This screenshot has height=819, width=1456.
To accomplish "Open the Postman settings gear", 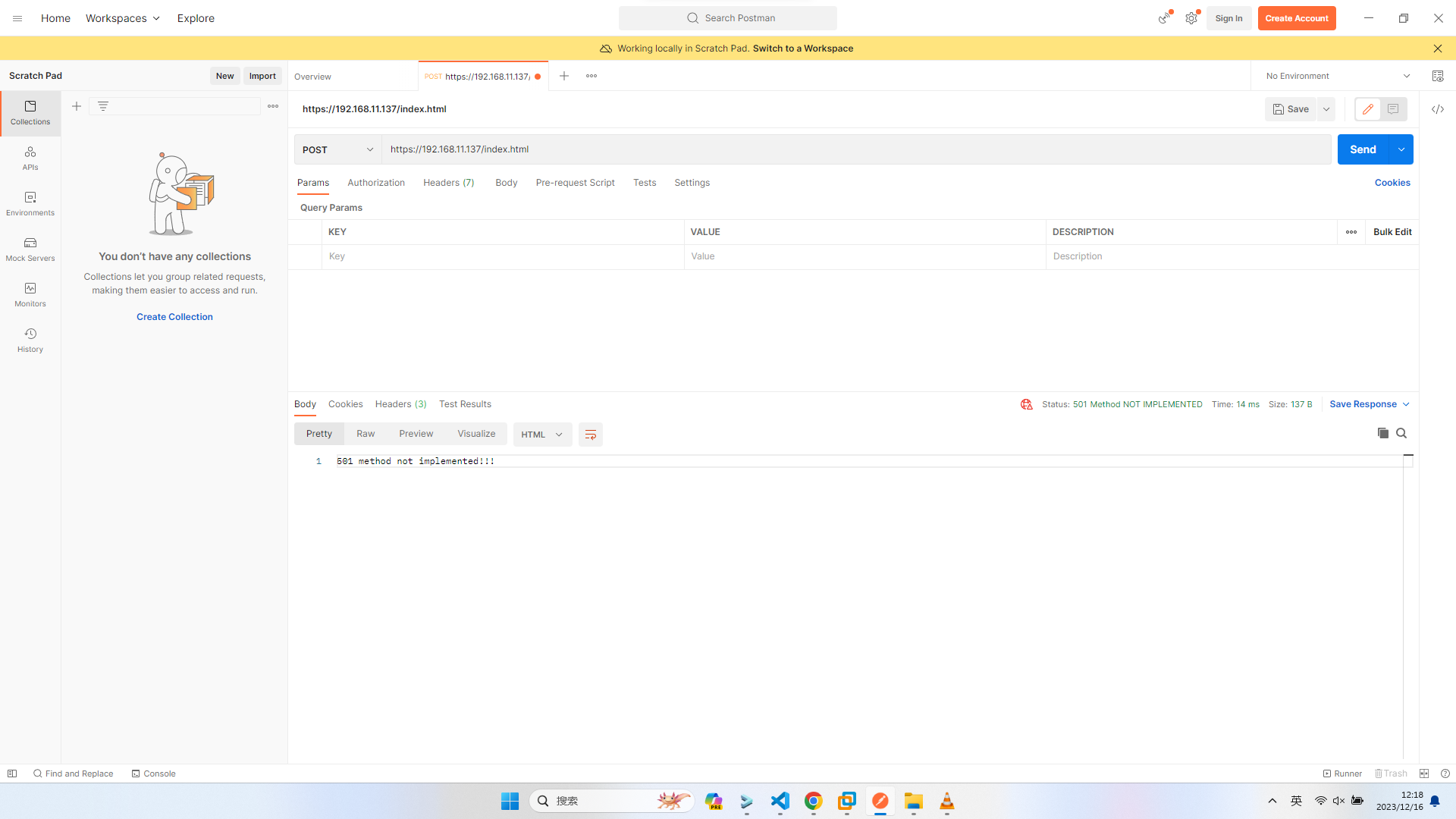I will click(x=1191, y=18).
